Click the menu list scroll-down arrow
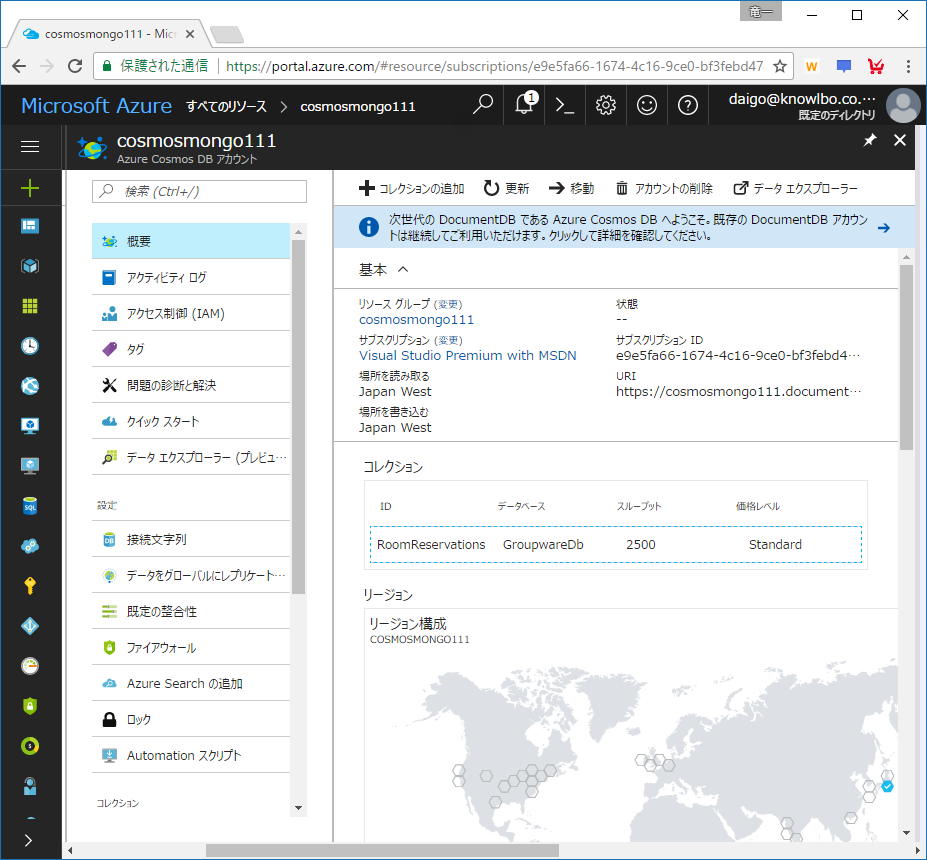The height and width of the screenshot is (860, 927). click(x=298, y=808)
